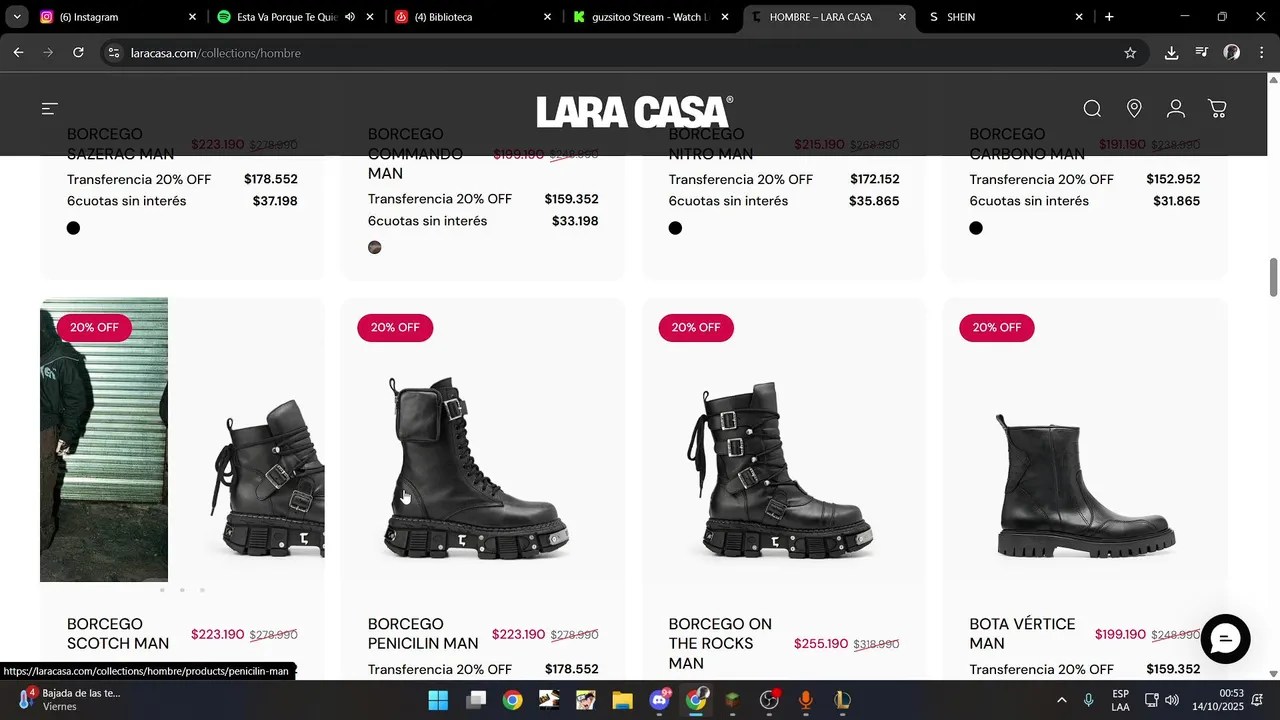Open the user account icon

(x=1176, y=109)
